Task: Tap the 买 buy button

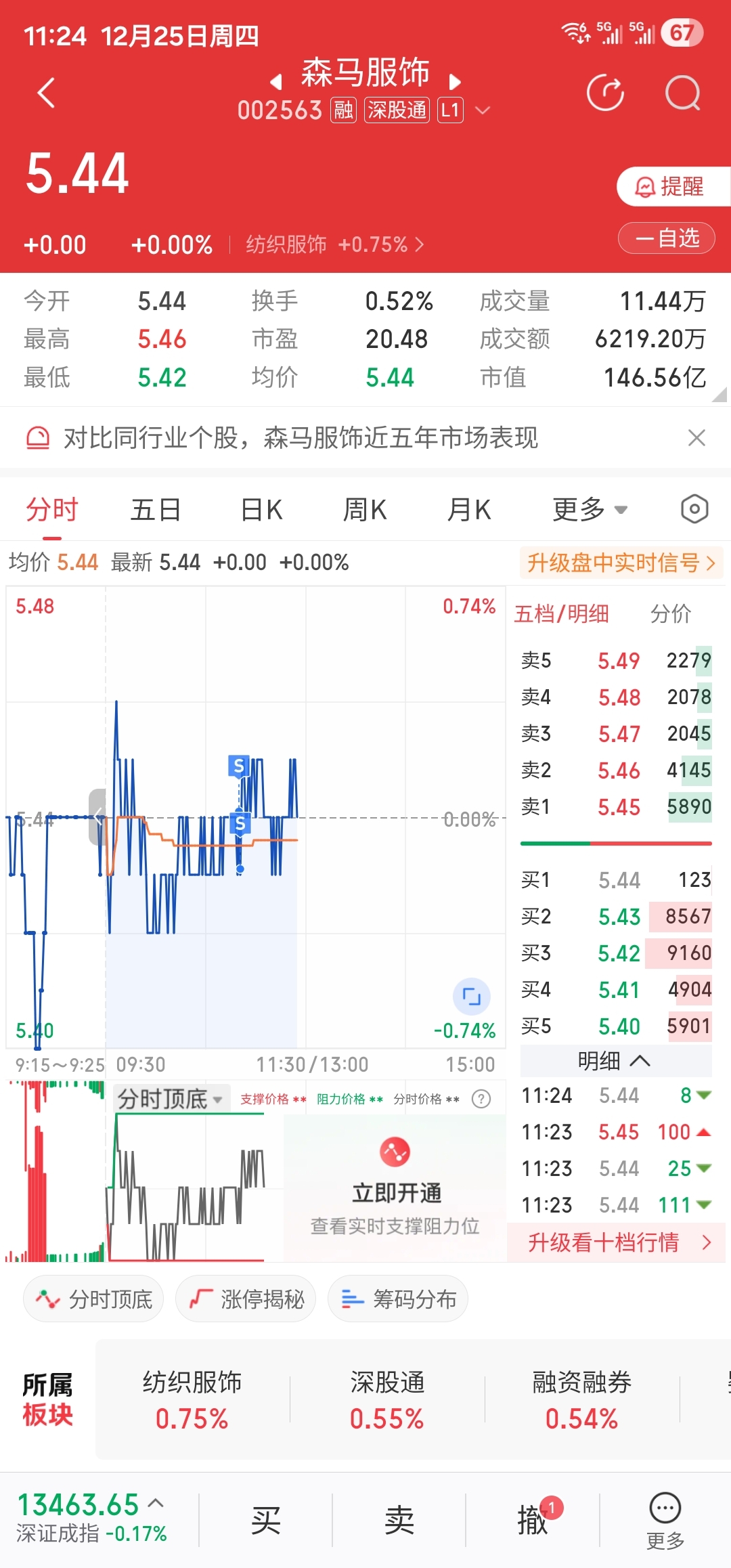Action: tap(266, 1521)
